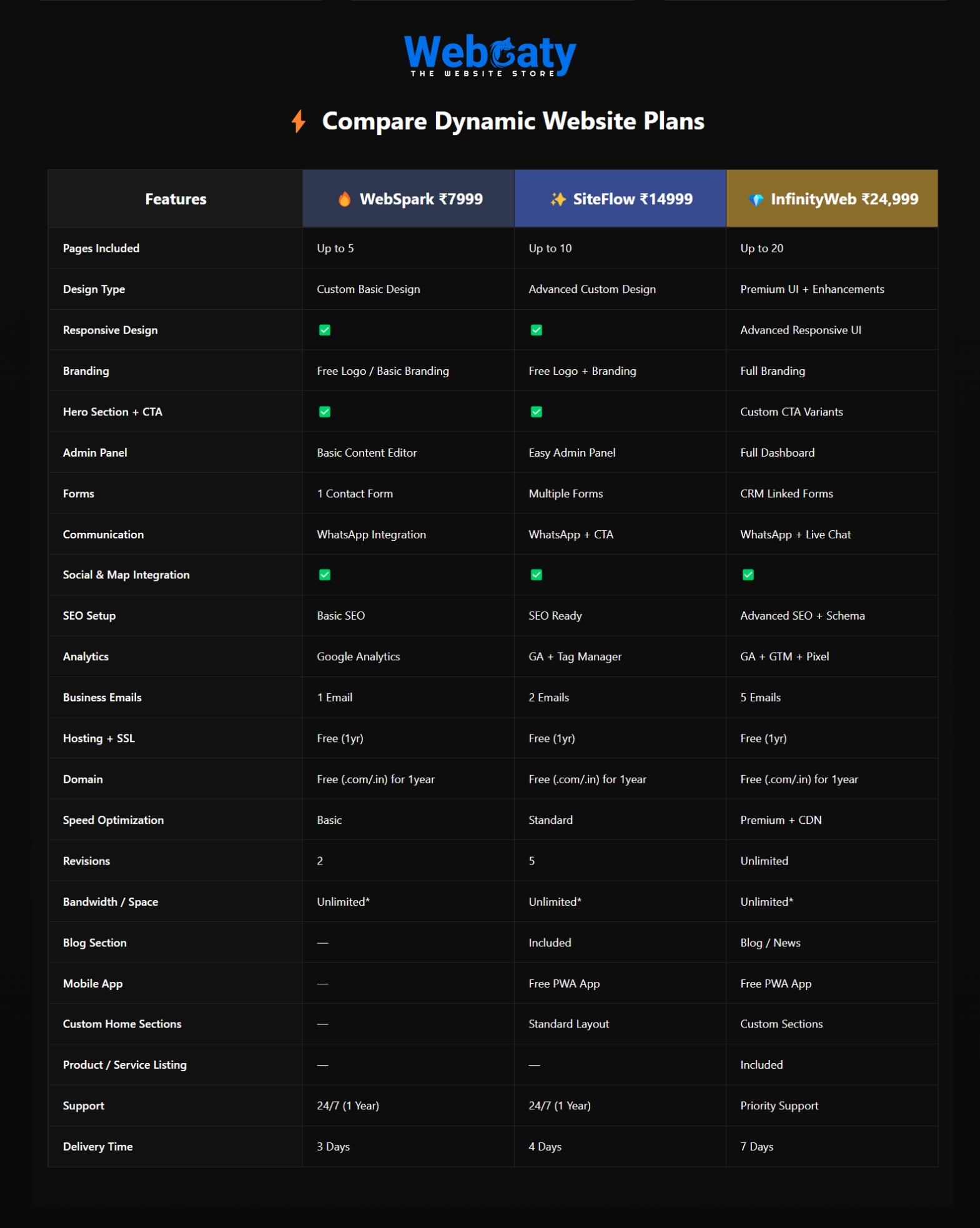Click the diamond icon beside InfinityWeb
980x1228 pixels.
[x=756, y=200]
